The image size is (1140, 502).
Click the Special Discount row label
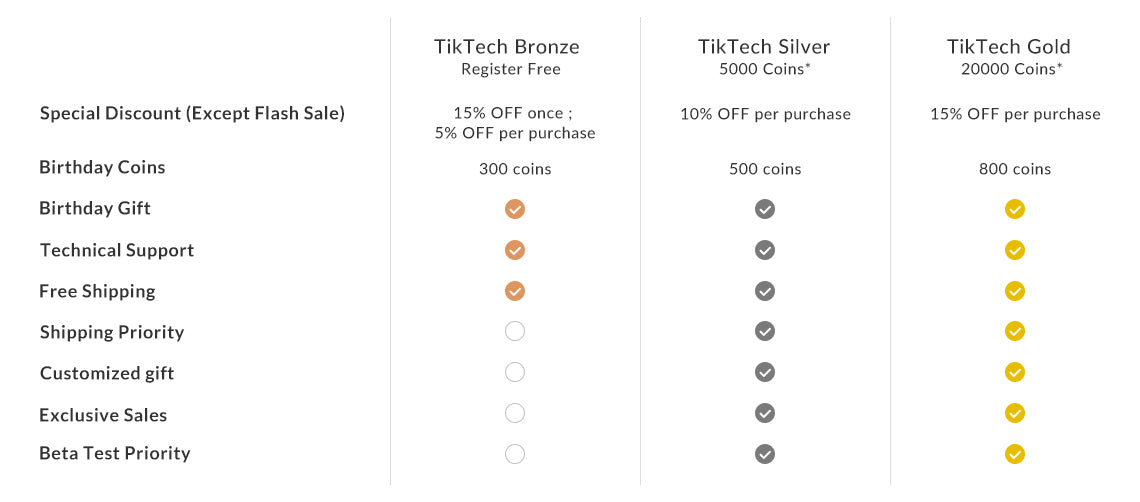tap(192, 113)
